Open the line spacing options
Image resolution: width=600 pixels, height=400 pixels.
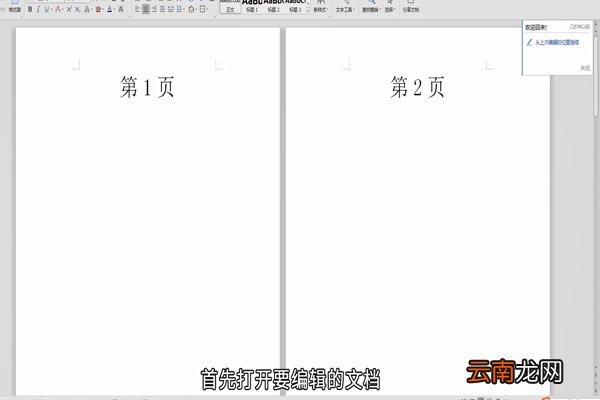[180, 9]
